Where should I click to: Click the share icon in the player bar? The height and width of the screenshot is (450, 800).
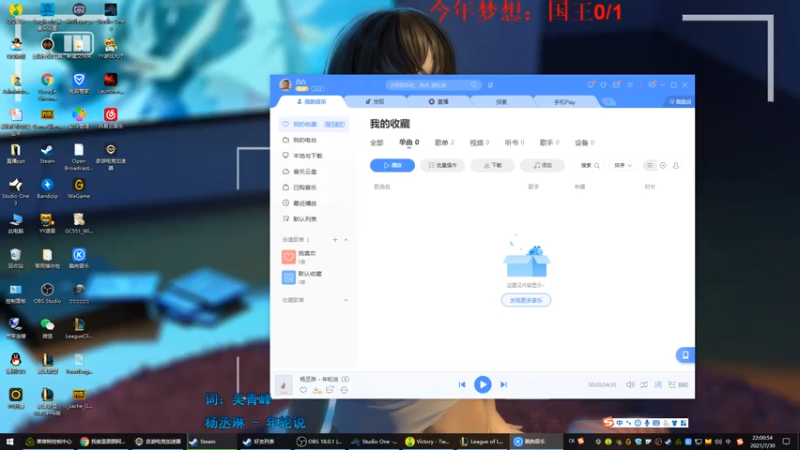[330, 390]
